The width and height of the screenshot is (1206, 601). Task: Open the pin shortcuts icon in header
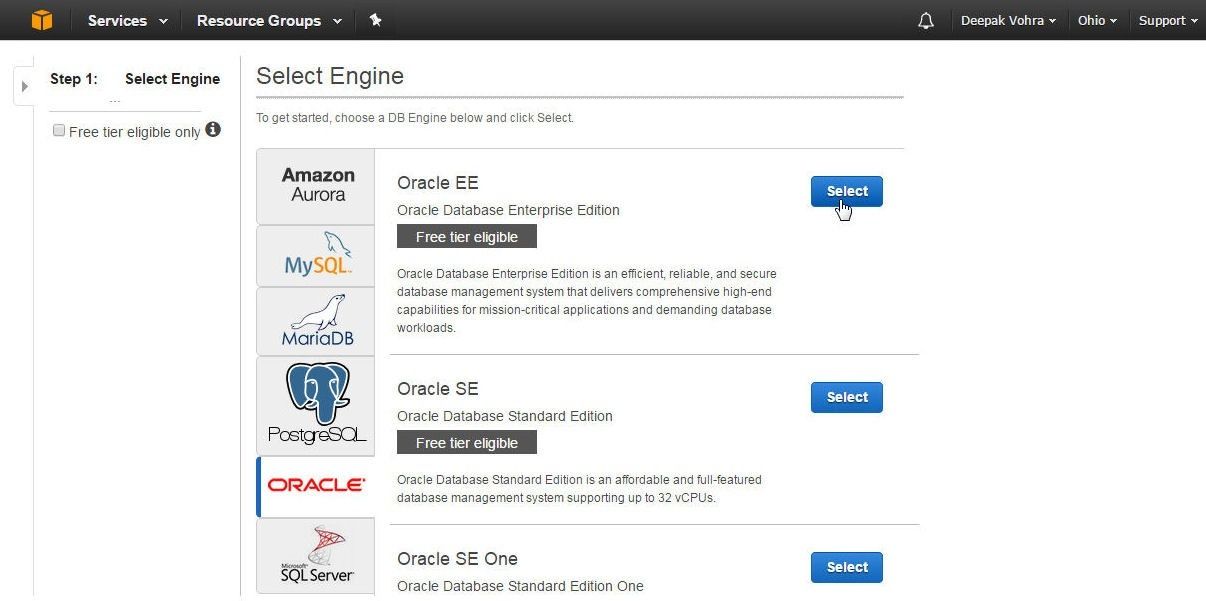[x=375, y=20]
